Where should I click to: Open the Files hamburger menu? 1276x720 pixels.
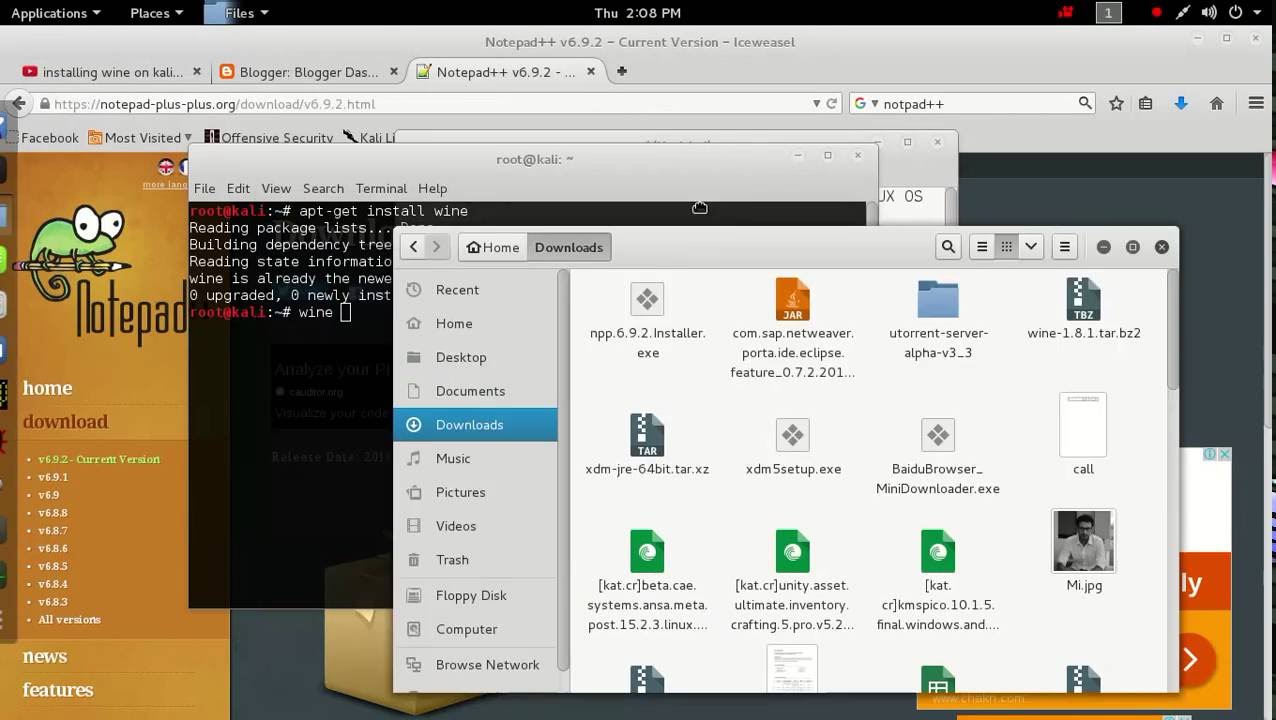(x=1065, y=247)
